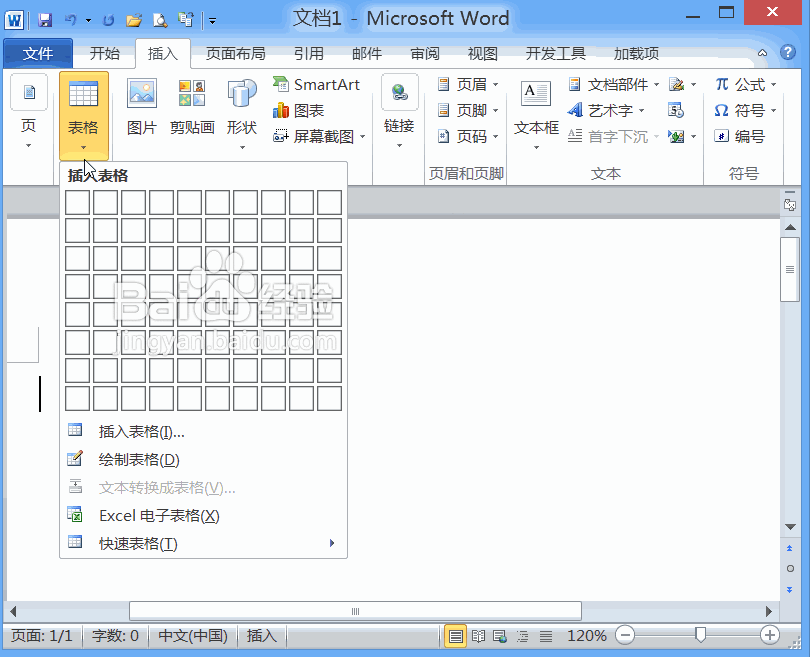Click the Undo icon in quick access toolbar

[71, 20]
